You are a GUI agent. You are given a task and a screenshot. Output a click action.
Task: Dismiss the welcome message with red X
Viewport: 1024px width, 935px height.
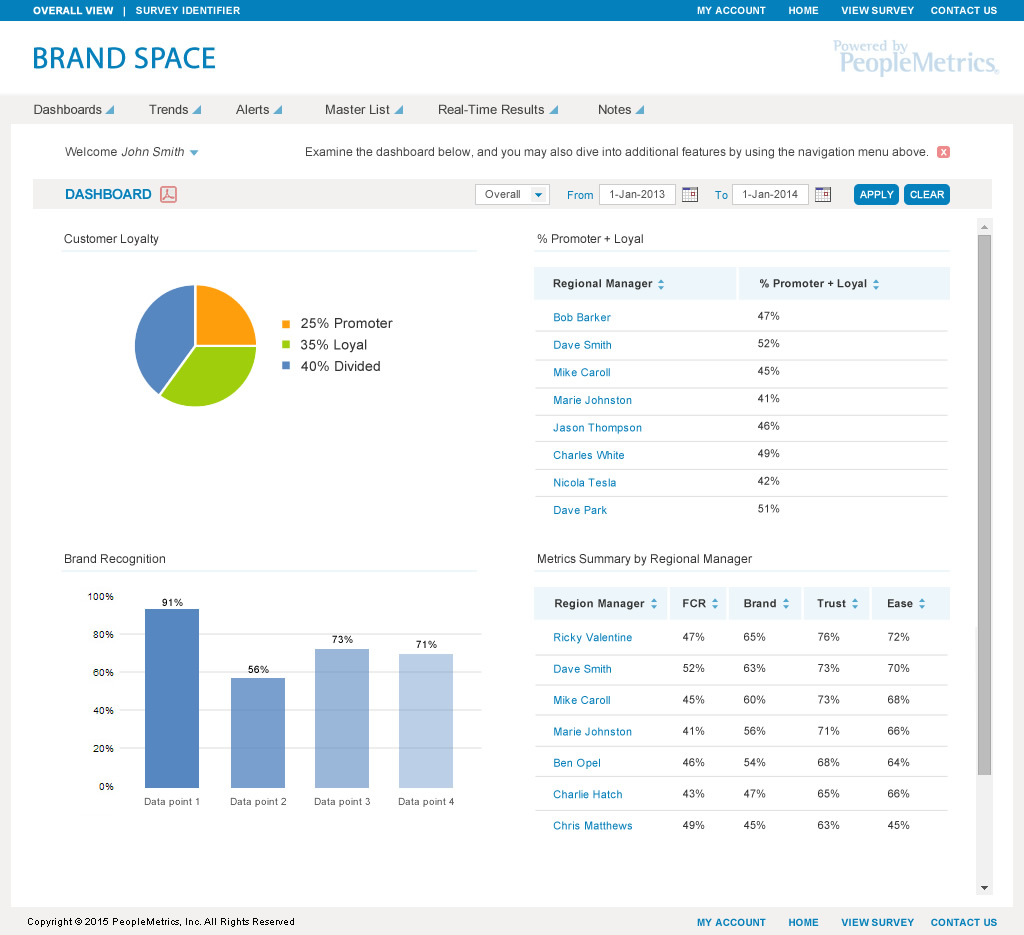[943, 152]
